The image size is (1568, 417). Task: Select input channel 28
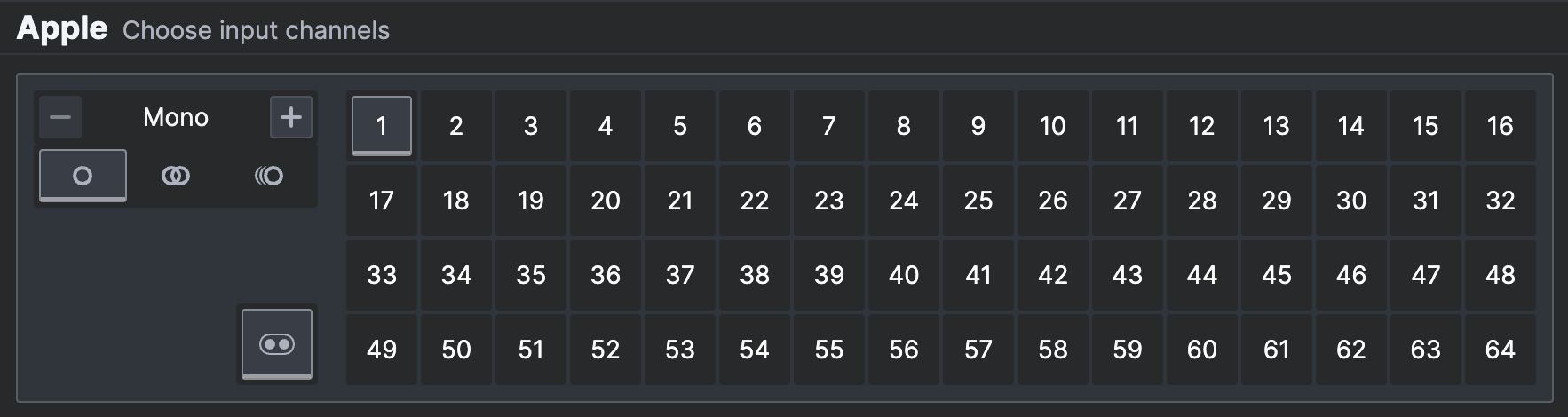pos(1202,201)
